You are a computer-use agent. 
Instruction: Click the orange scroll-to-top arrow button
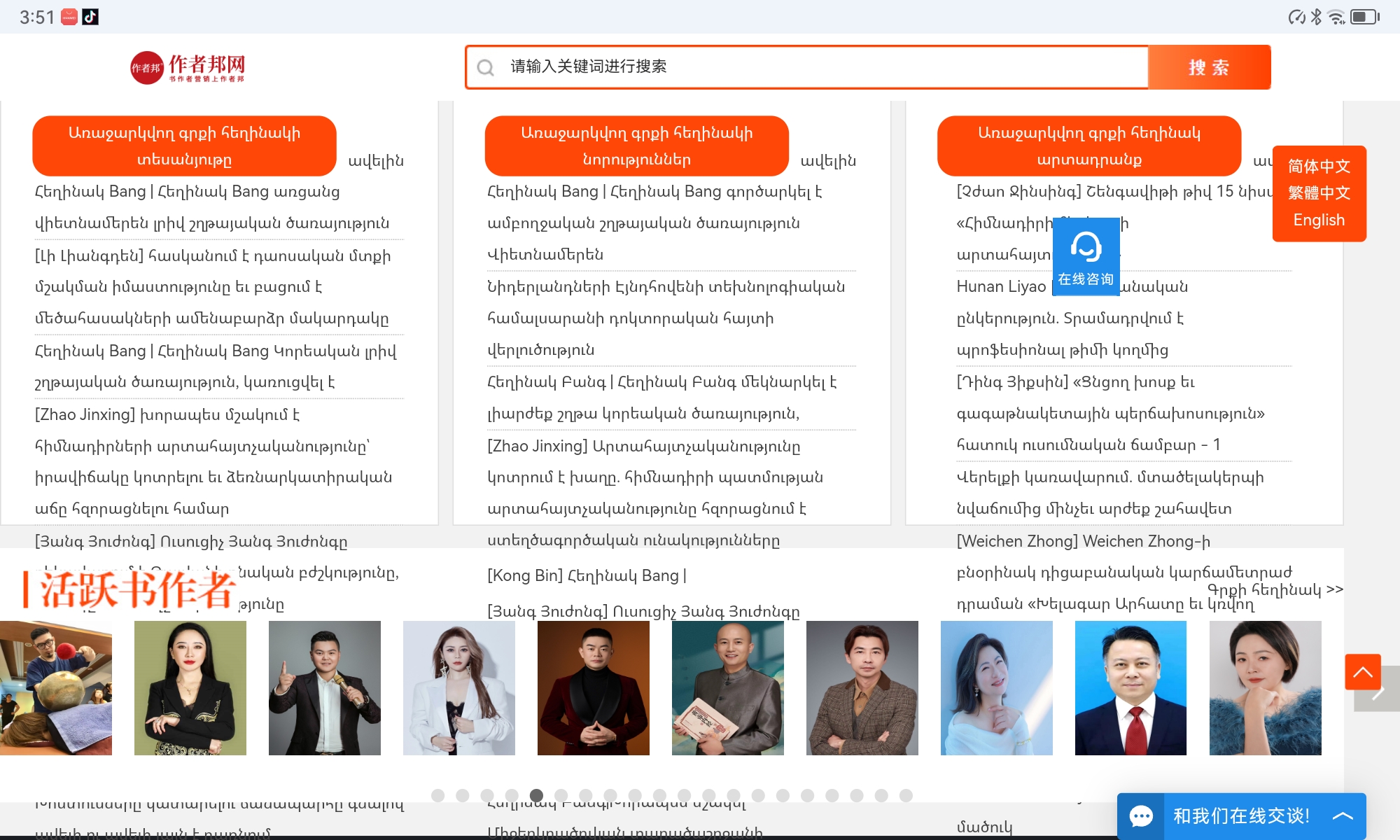(1362, 672)
